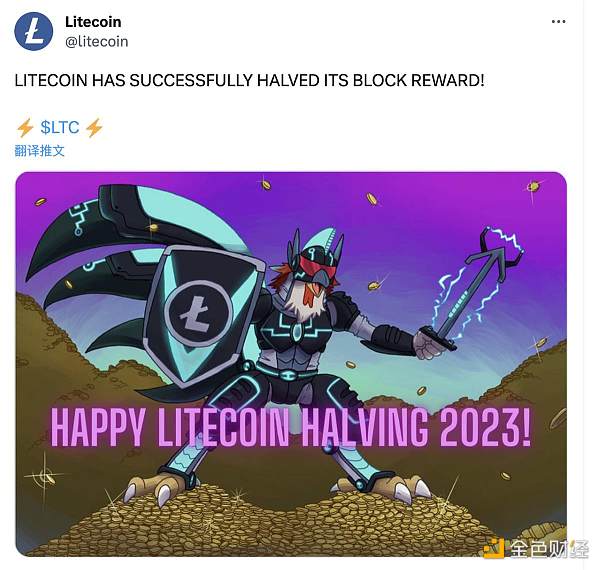Open the Litecoin profile avatar
600x570 pixels.
(x=33, y=31)
